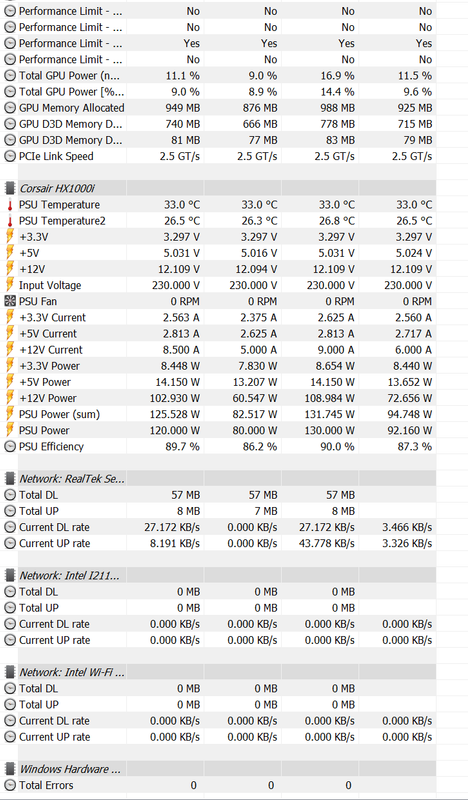Select the Network: Intel Wi-Fi ... section header
The image size is (468, 800).
72,672
